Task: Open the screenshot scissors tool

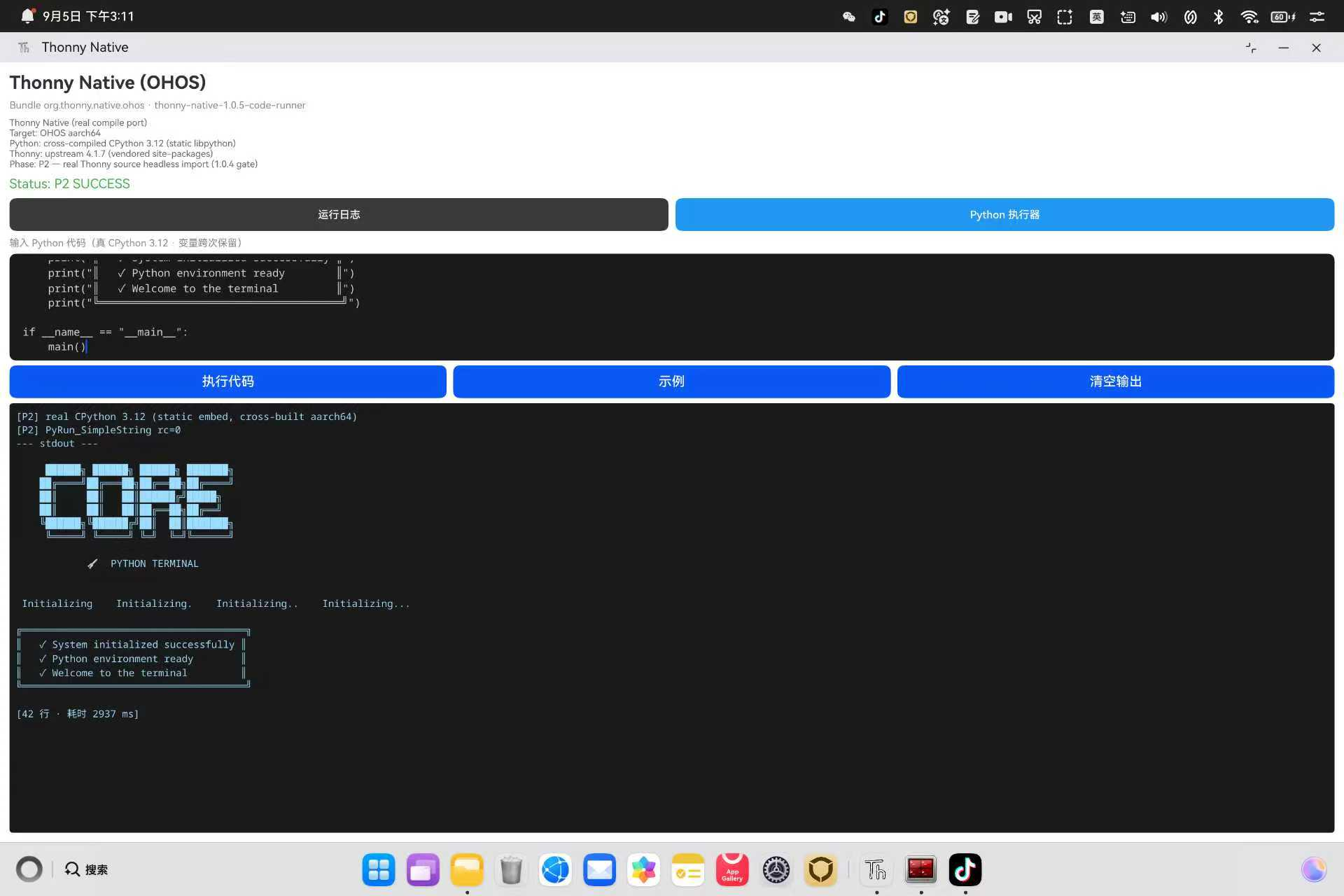Action: point(1034,17)
